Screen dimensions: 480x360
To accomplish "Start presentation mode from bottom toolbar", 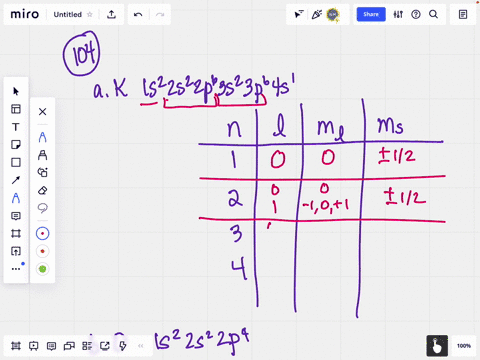I will 33,346.
